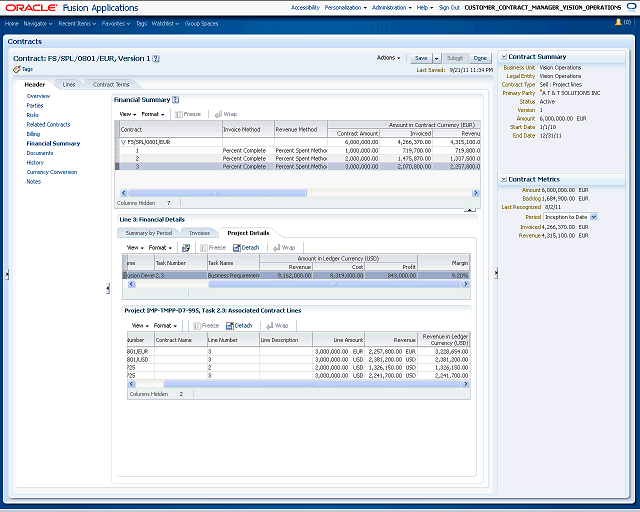The height and width of the screenshot is (512, 640).
Task: Open the Watchlist dropdown menu
Action: point(165,24)
